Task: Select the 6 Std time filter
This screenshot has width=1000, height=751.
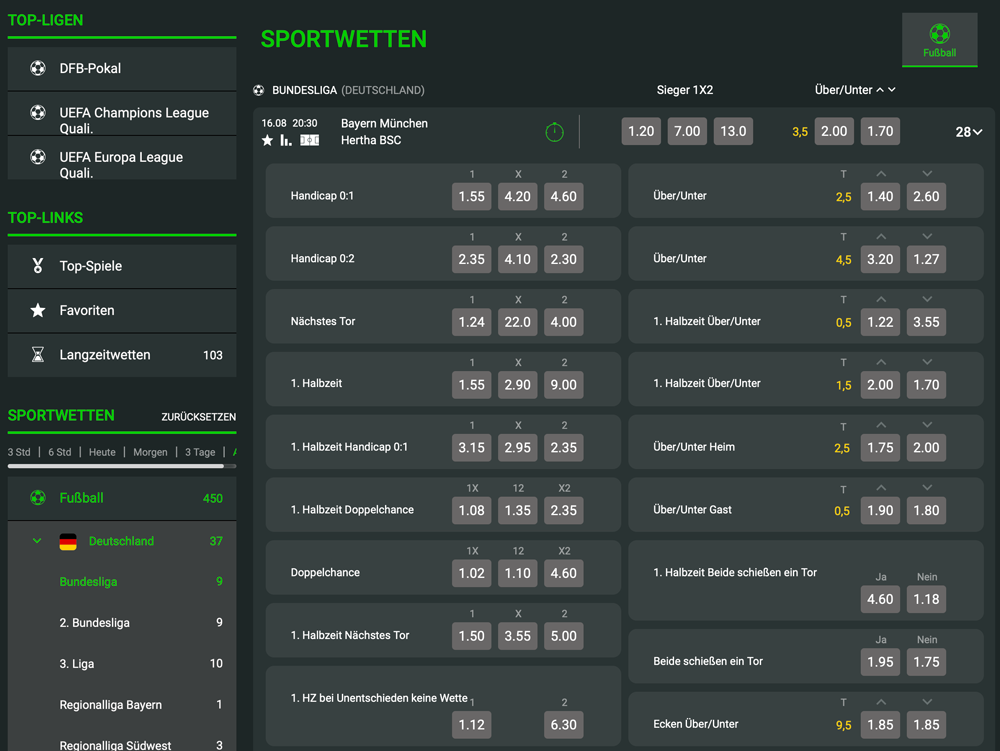Action: pyautogui.click(x=60, y=452)
